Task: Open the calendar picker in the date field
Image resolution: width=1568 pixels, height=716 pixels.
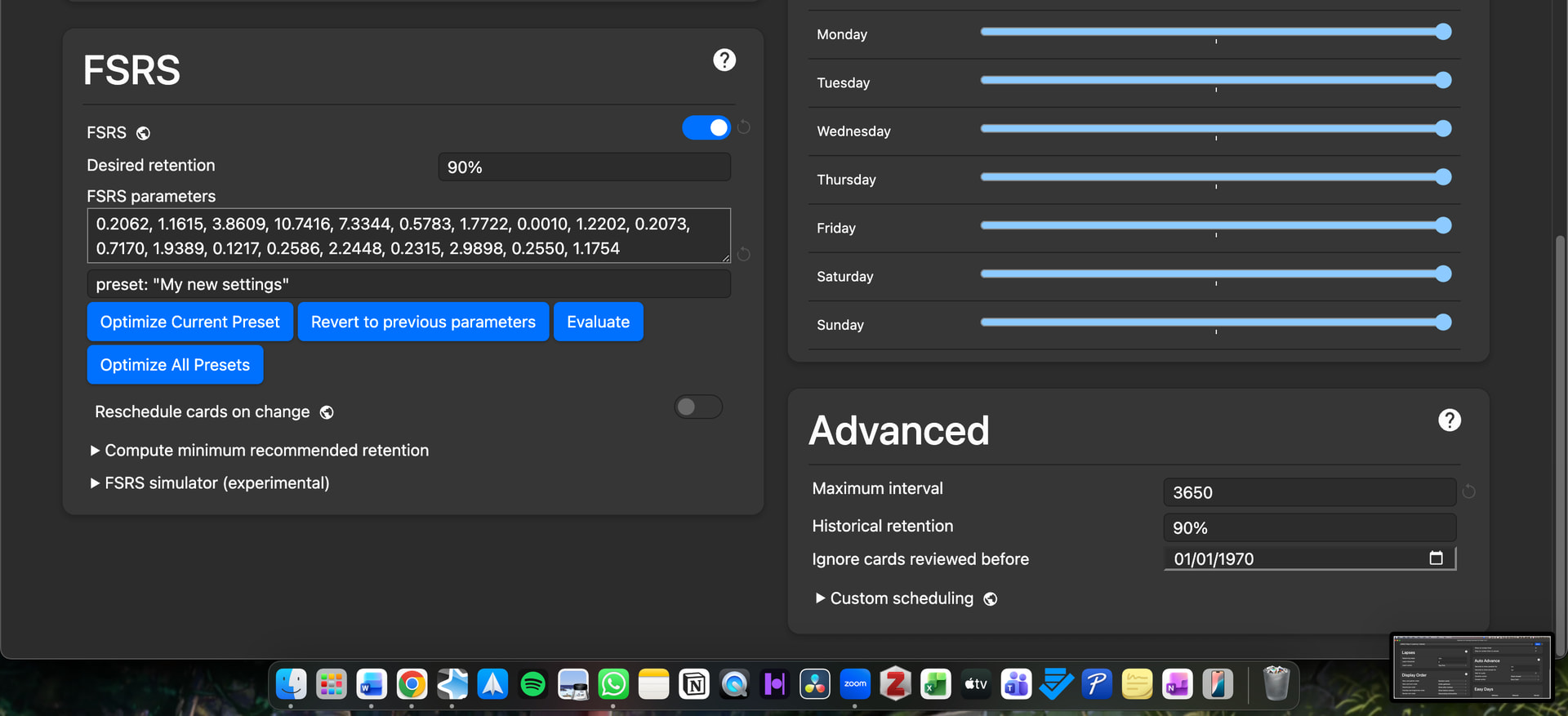Action: (x=1436, y=558)
